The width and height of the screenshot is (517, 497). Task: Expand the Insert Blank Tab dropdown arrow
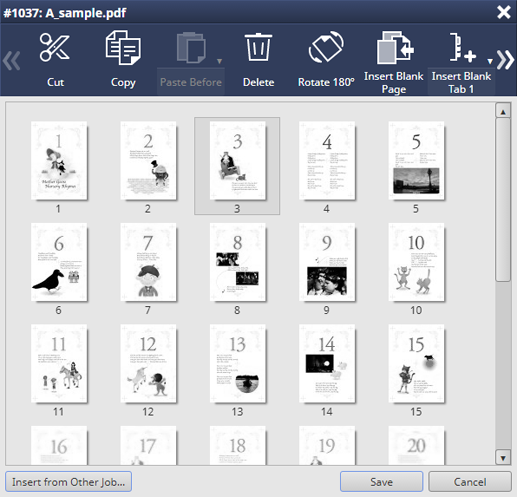click(x=490, y=61)
